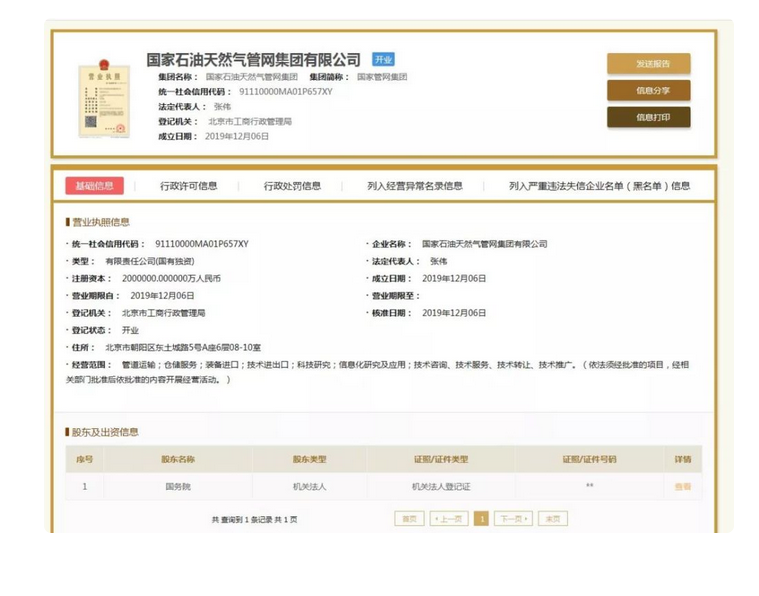The height and width of the screenshot is (596, 759).
Task: Switch to the 行政许可信息 tab
Action: (x=188, y=186)
